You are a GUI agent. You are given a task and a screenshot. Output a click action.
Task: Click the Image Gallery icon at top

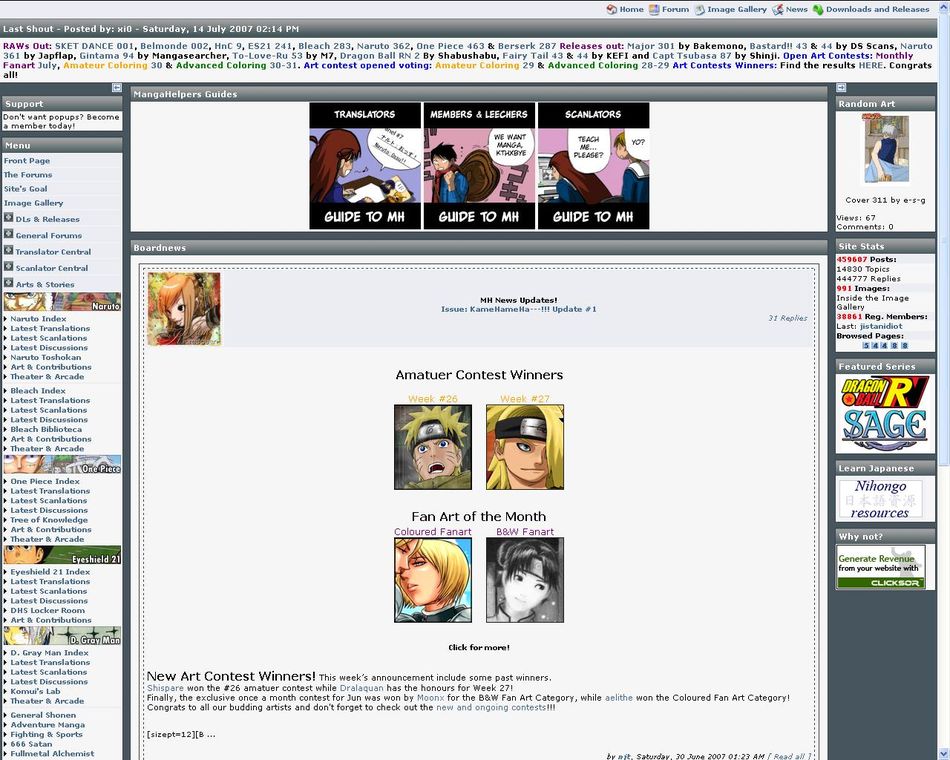pos(699,9)
